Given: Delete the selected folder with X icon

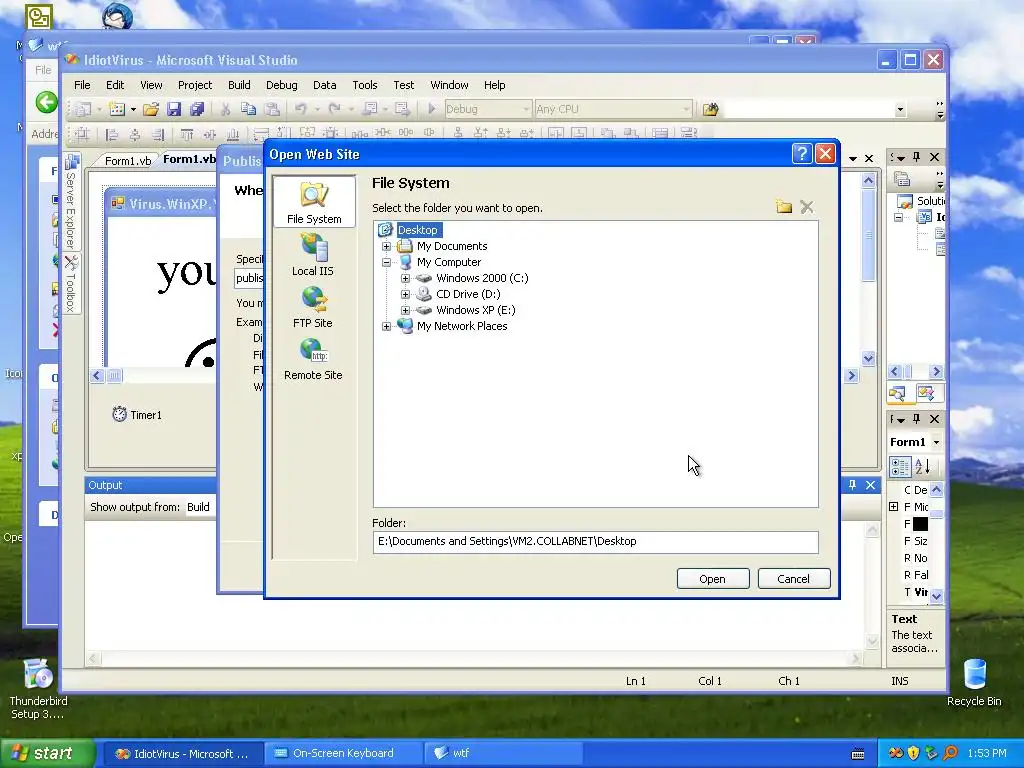Looking at the screenshot, I should [807, 208].
